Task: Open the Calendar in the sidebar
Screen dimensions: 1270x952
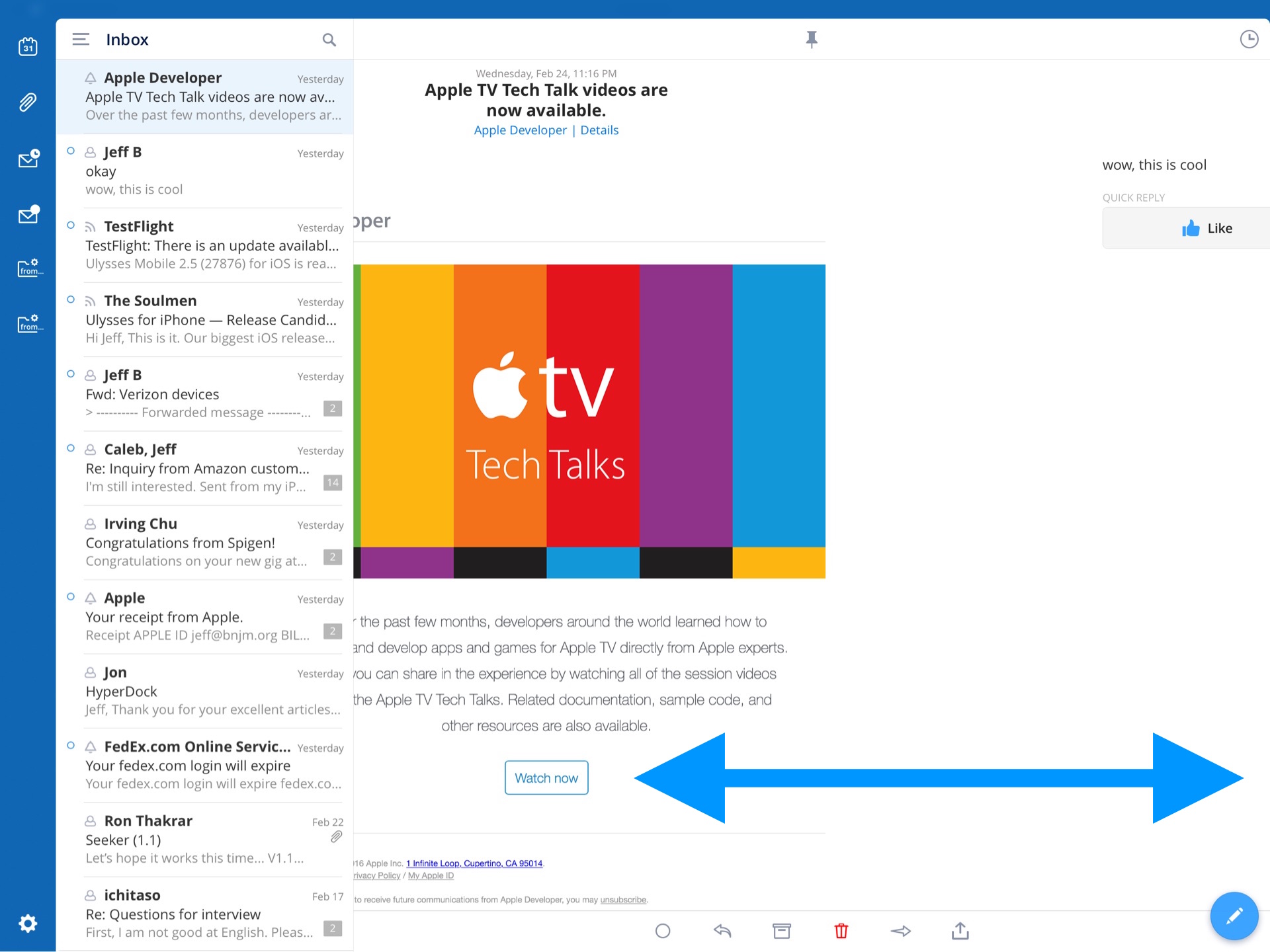Action: pyautogui.click(x=28, y=46)
